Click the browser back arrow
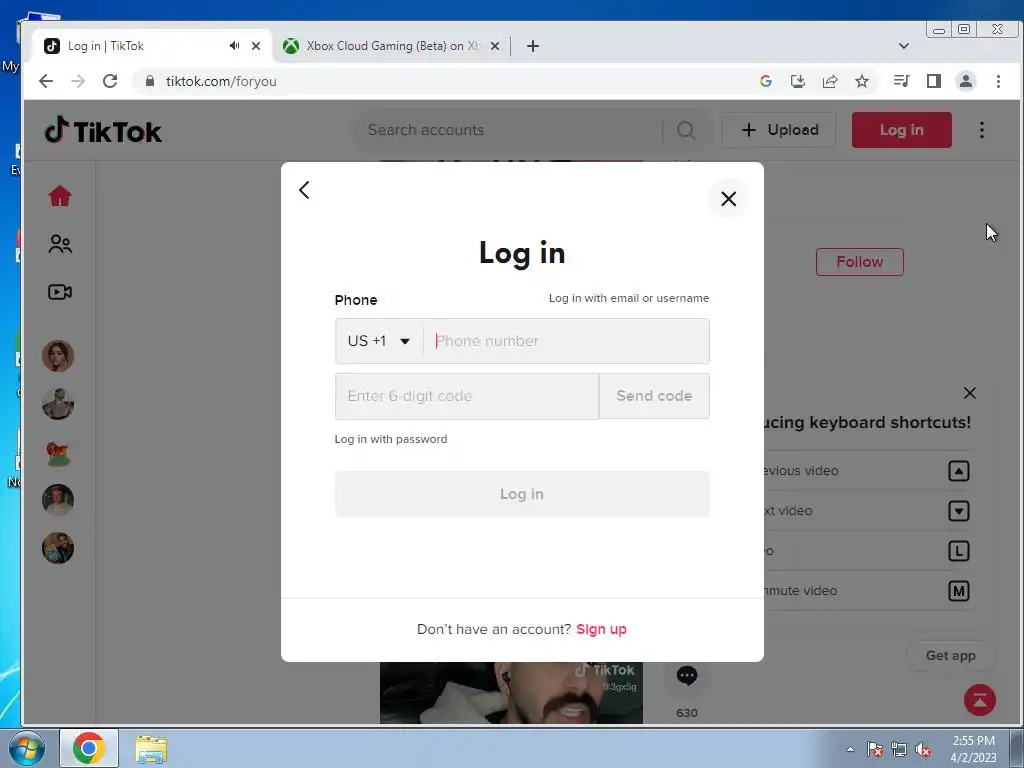This screenshot has width=1024, height=768. (x=46, y=81)
